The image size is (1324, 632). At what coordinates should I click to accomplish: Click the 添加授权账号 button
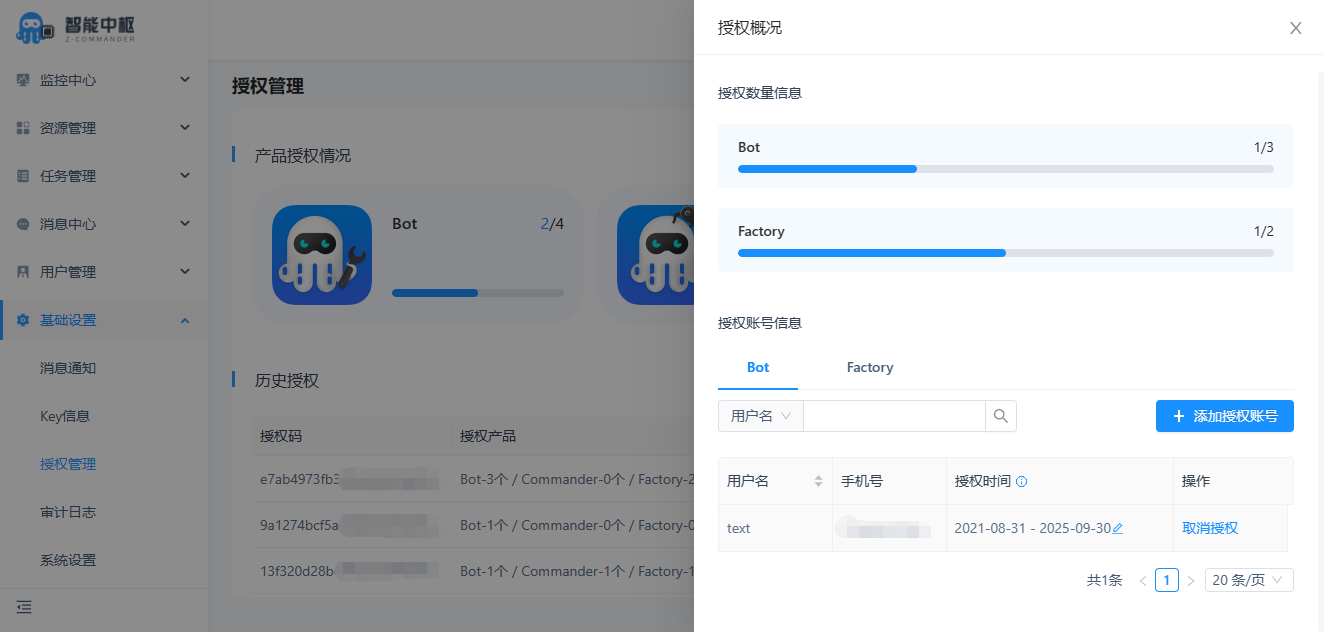point(1224,416)
